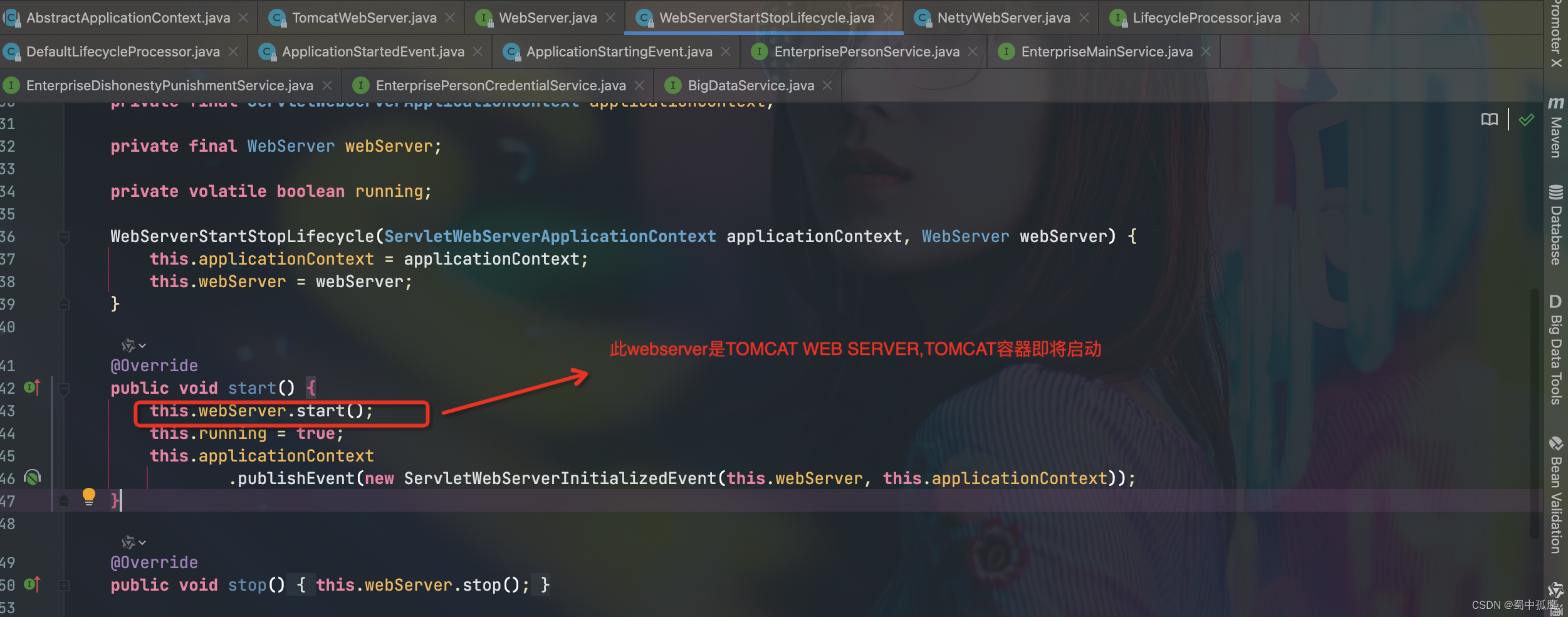Viewport: 1568px width, 617px height.
Task: Open inspections green checkmark widget
Action: click(1527, 119)
